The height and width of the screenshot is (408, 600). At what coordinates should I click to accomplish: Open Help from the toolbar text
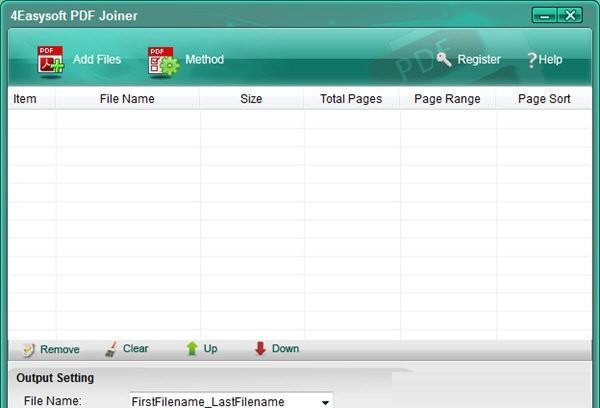pyautogui.click(x=550, y=59)
